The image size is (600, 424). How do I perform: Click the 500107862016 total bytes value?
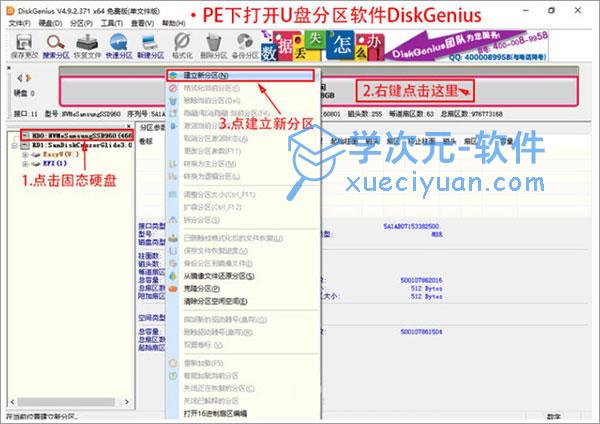pos(421,280)
